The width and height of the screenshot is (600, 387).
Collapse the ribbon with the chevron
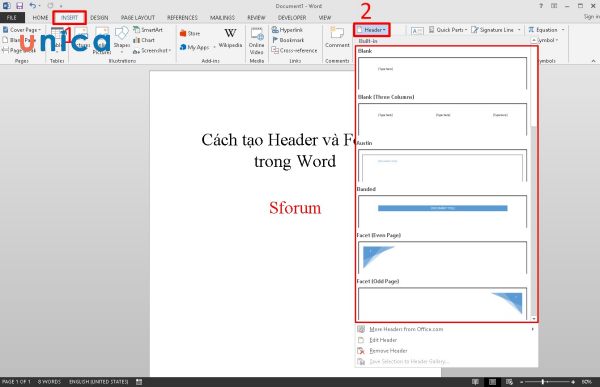[x=593, y=61]
